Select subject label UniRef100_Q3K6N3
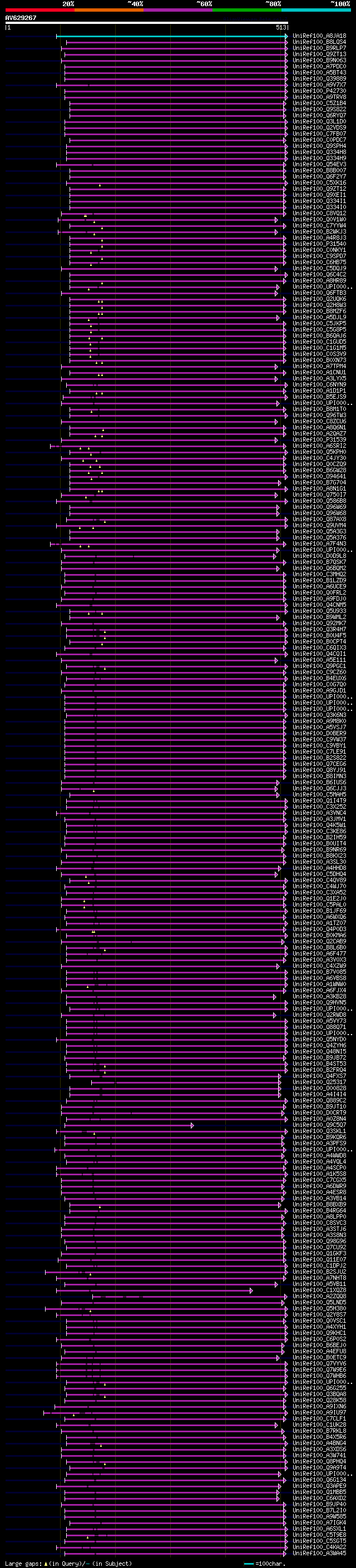Viewport: 356px width, 1568px height. tap(319, 715)
